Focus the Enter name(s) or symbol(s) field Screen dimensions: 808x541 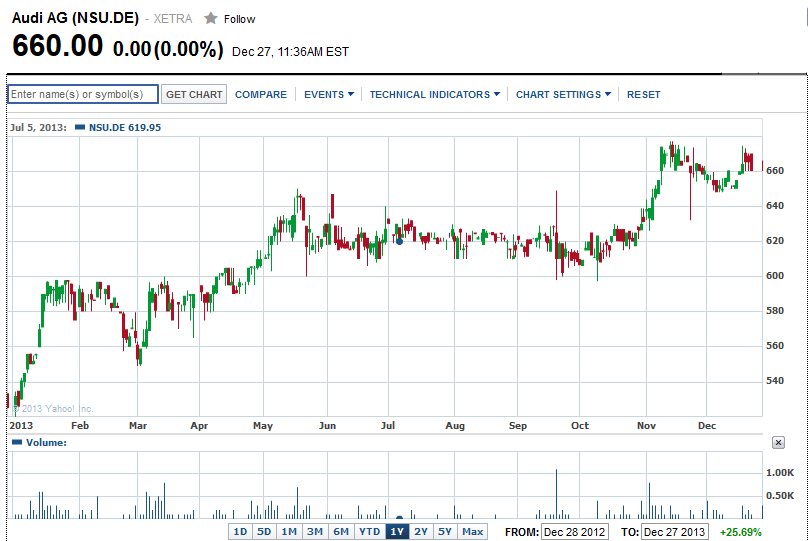83,94
